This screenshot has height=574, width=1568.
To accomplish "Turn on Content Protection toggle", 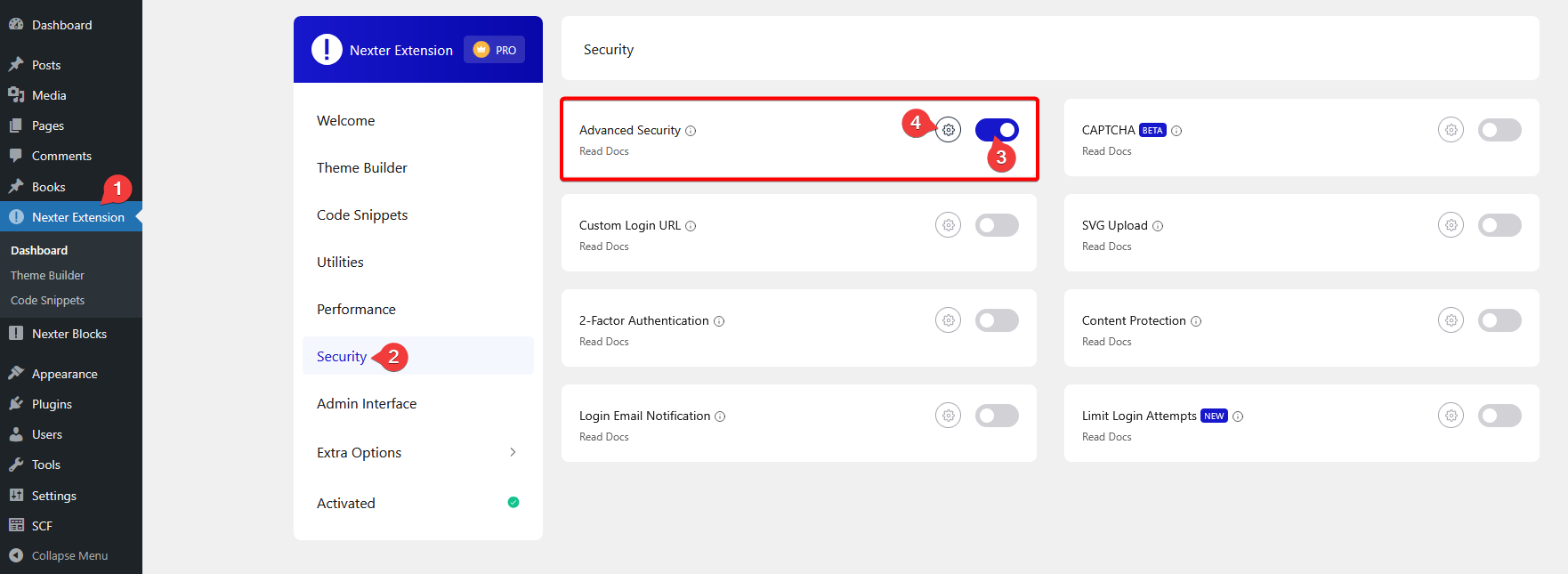I will click(1499, 320).
